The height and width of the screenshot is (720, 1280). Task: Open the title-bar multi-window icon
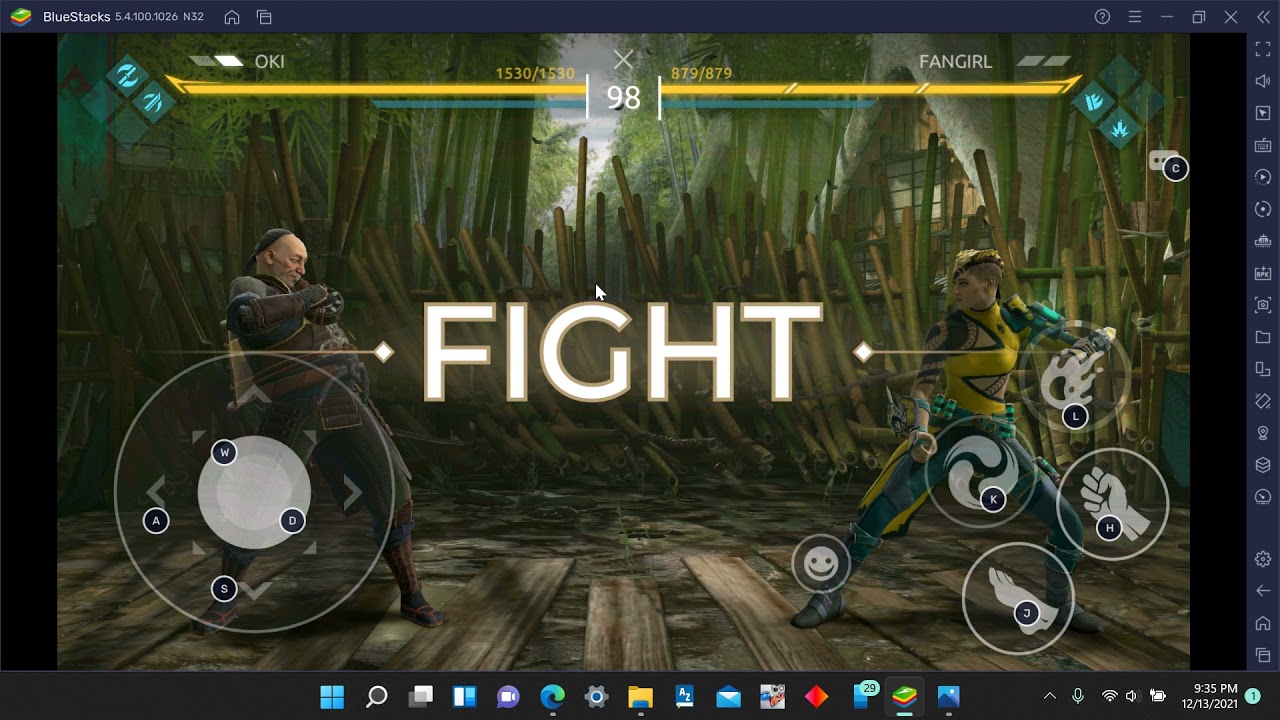pos(264,17)
